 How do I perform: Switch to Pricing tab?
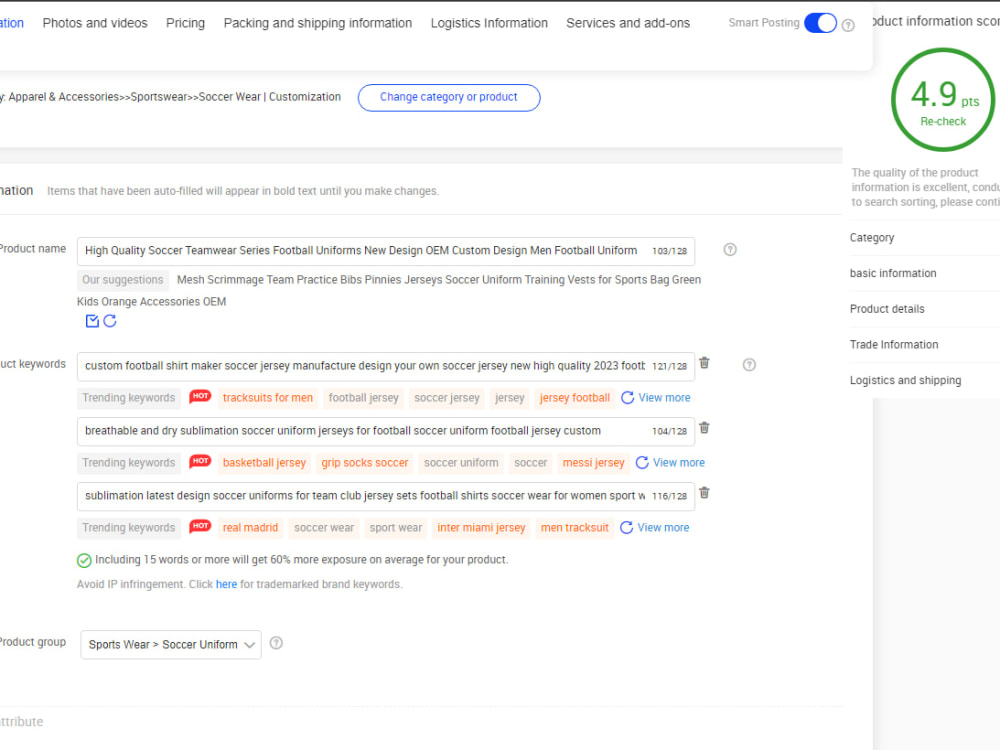pyautogui.click(x=186, y=23)
